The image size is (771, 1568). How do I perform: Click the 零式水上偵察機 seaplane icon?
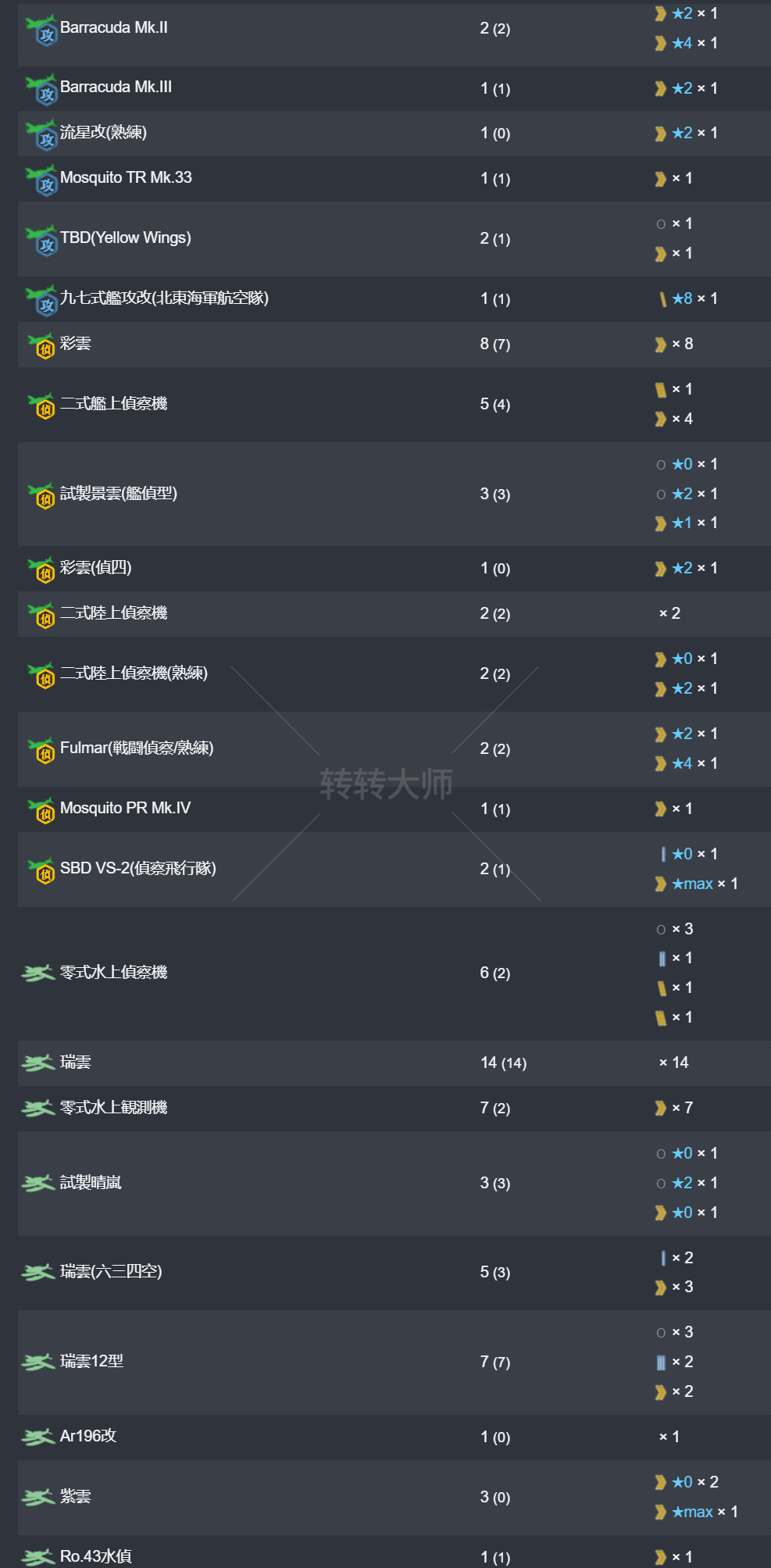(37, 973)
